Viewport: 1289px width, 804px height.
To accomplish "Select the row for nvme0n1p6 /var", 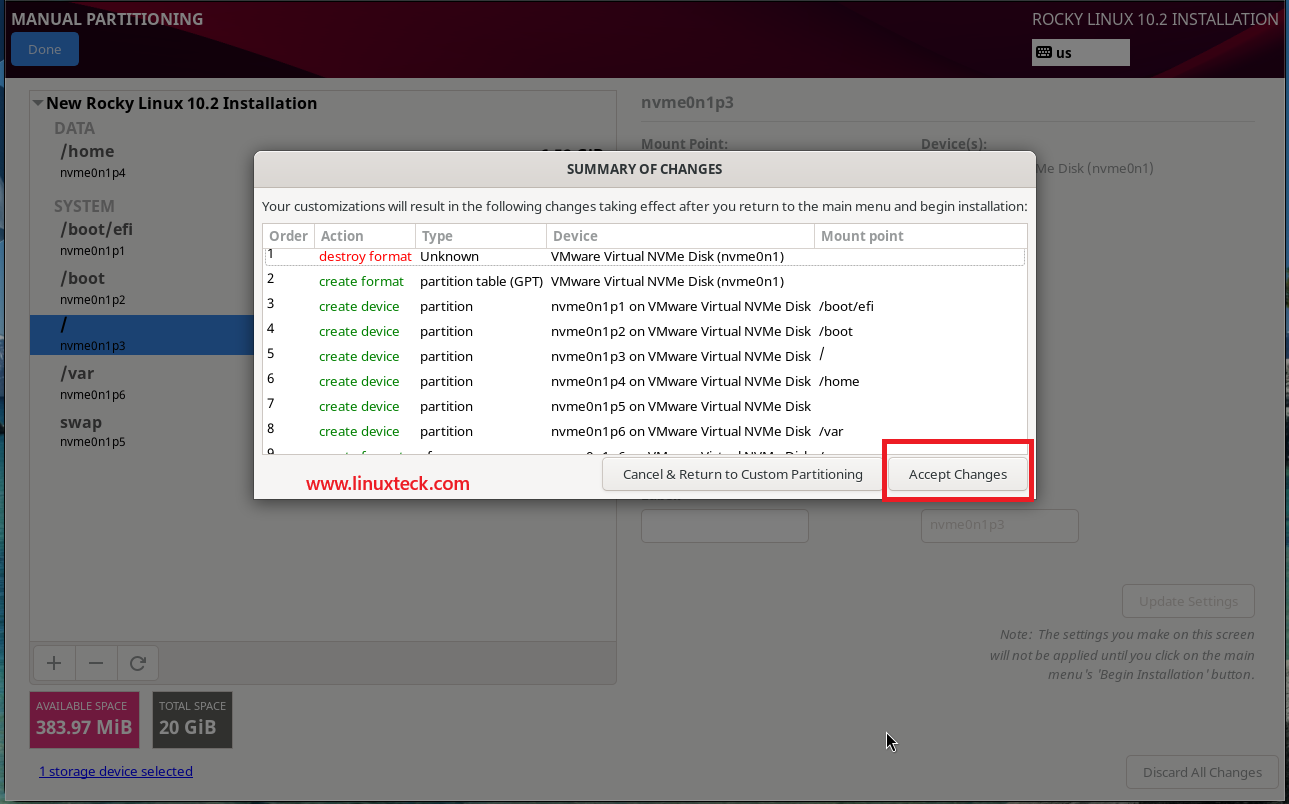I will (645, 431).
